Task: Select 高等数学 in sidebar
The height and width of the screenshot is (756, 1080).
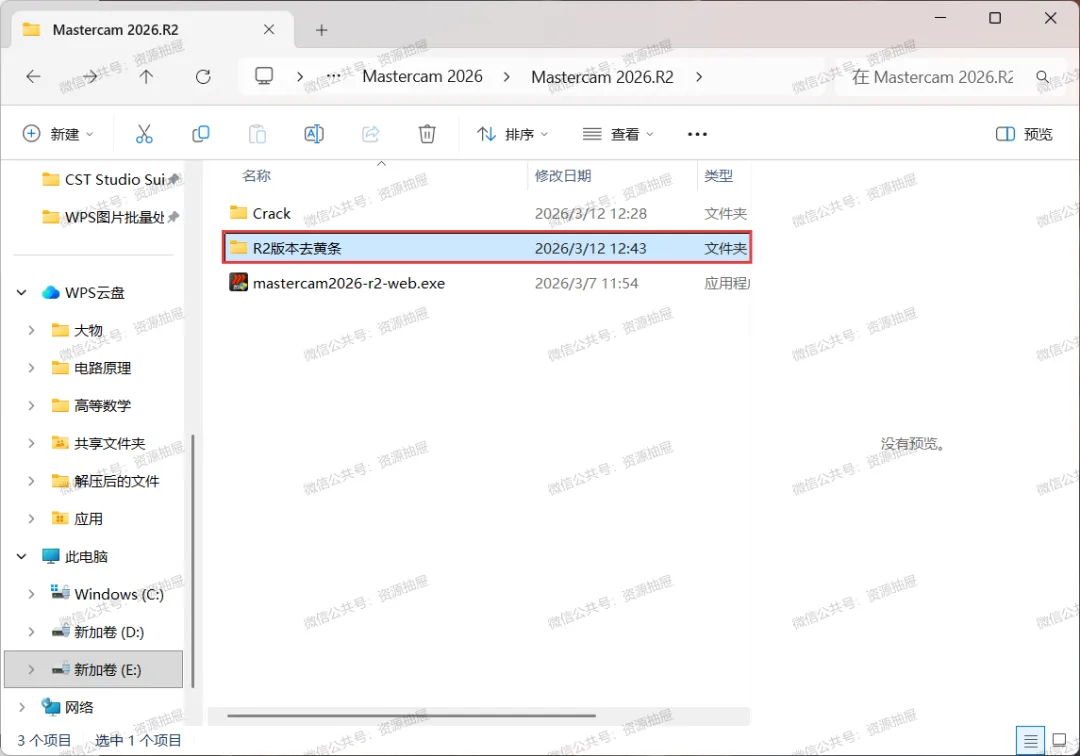Action: pyautogui.click(x=102, y=406)
